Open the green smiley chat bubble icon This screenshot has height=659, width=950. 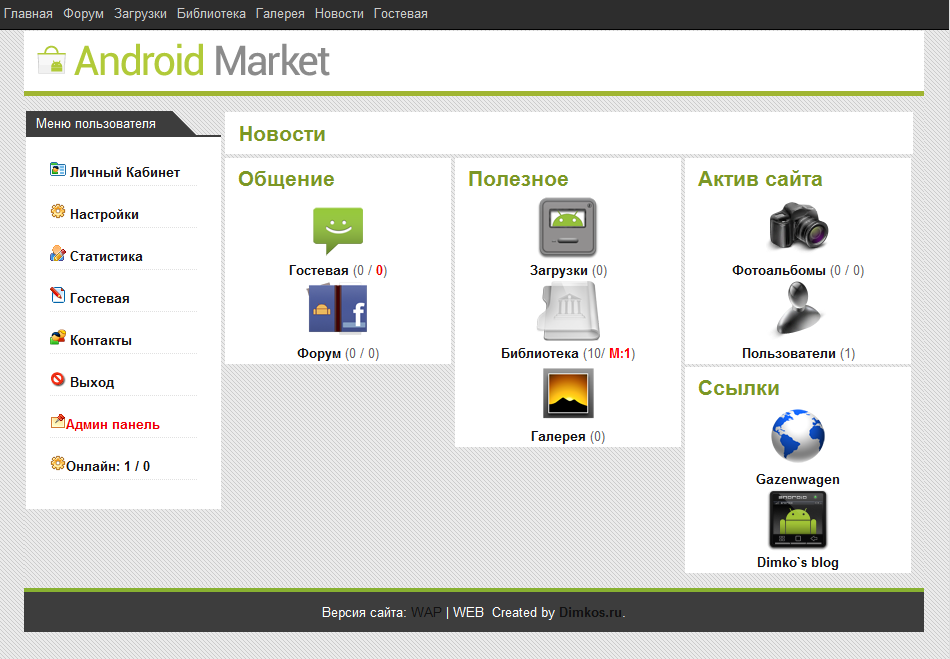tap(338, 230)
